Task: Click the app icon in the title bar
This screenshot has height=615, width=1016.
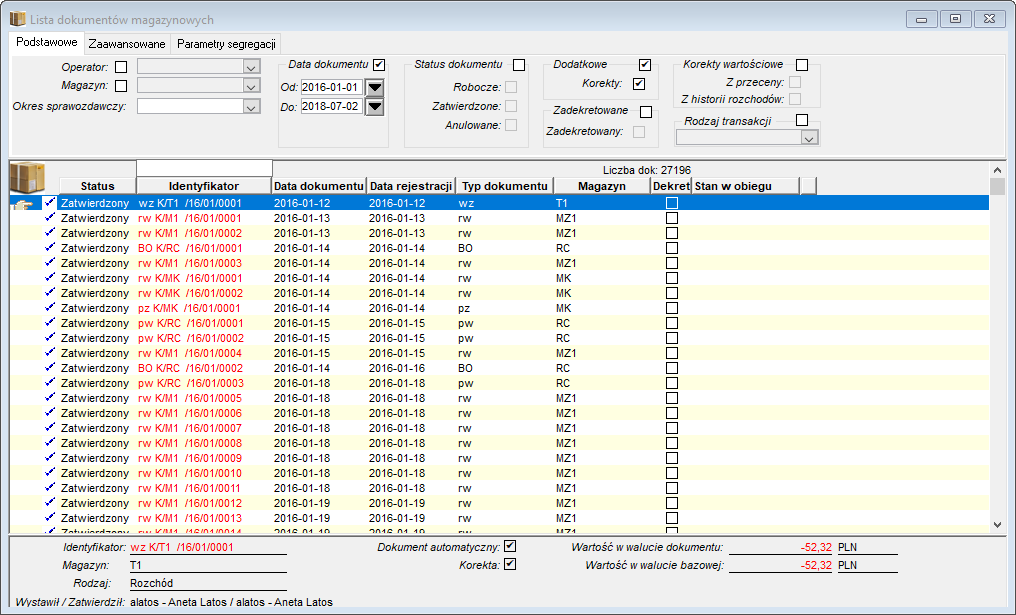Action: point(17,19)
